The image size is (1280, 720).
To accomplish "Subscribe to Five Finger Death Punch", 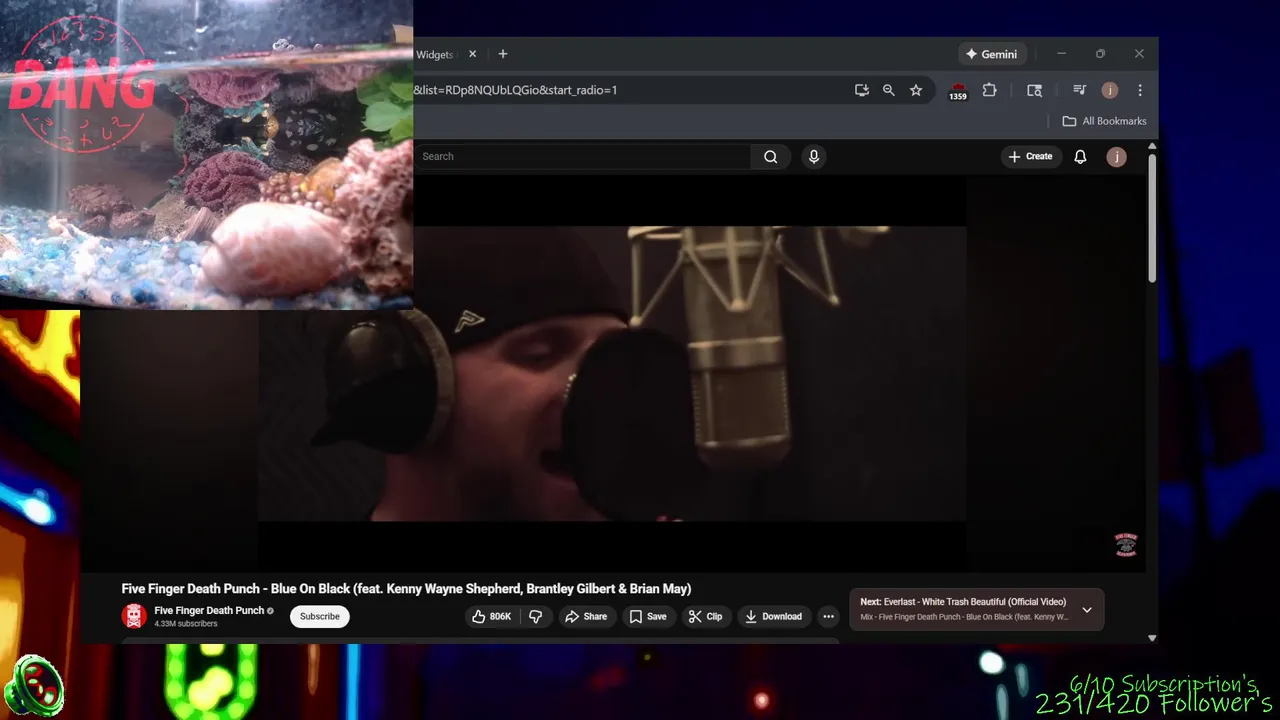I will pyautogui.click(x=320, y=616).
